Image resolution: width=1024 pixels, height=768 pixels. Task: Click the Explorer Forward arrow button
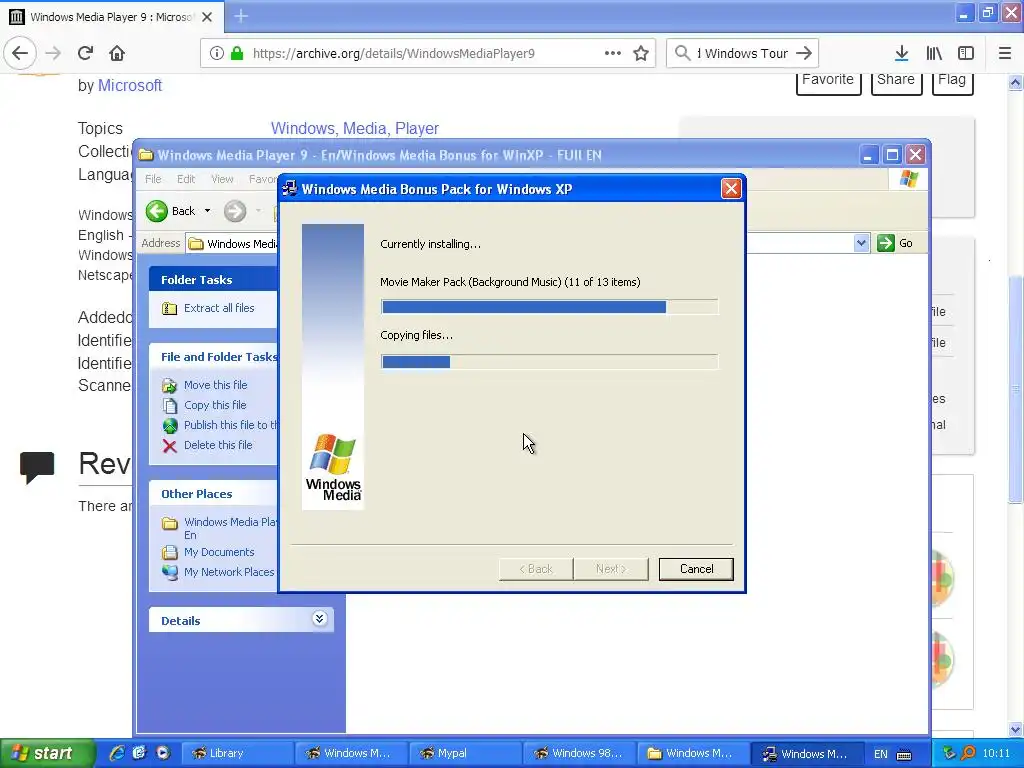pyautogui.click(x=235, y=211)
